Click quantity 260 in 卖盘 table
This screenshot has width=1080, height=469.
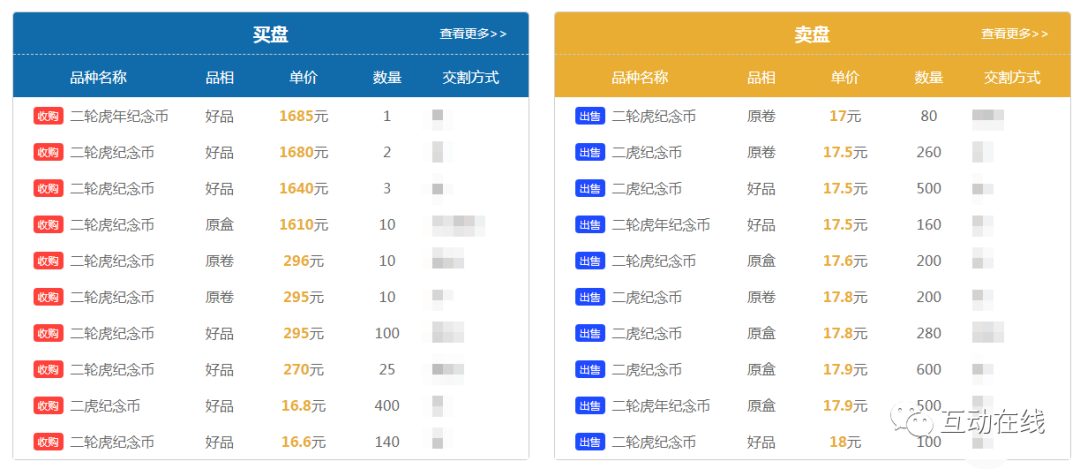(928, 152)
